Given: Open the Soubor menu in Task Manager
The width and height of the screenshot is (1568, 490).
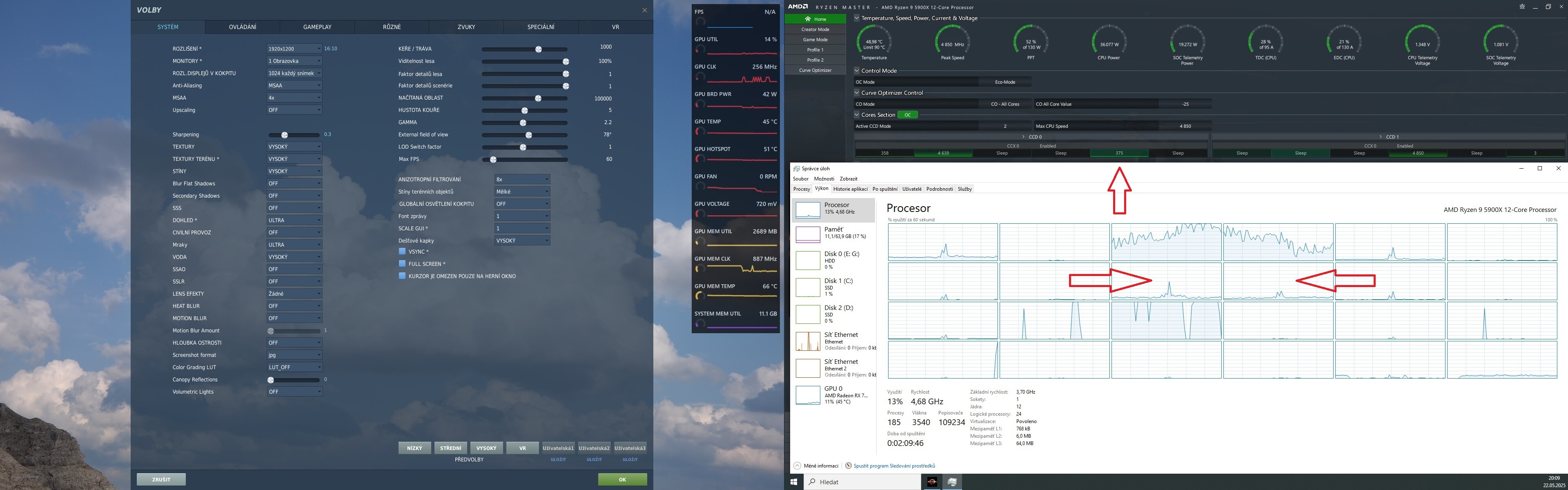Looking at the screenshot, I should point(800,179).
